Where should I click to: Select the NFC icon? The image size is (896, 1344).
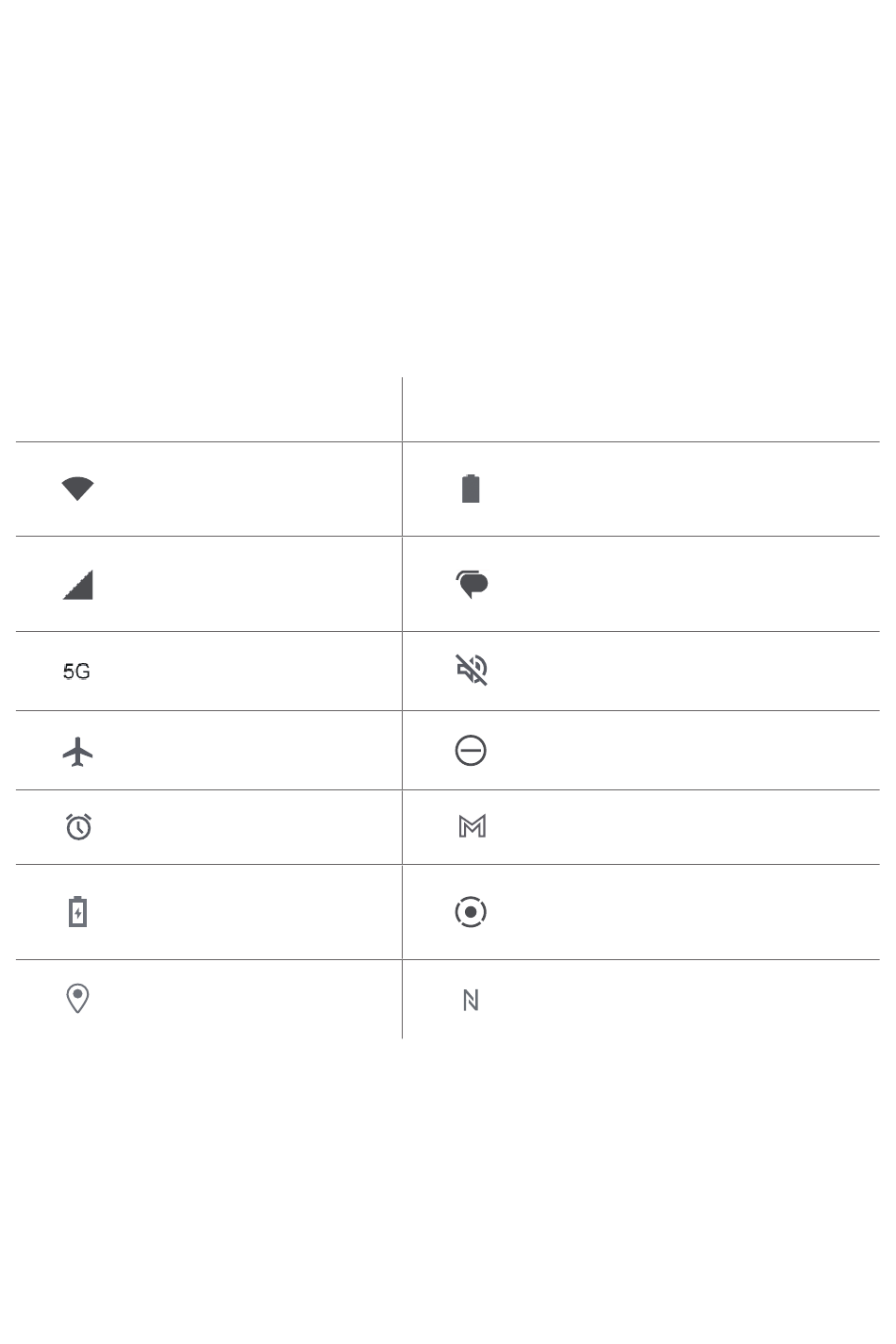click(x=471, y=1000)
